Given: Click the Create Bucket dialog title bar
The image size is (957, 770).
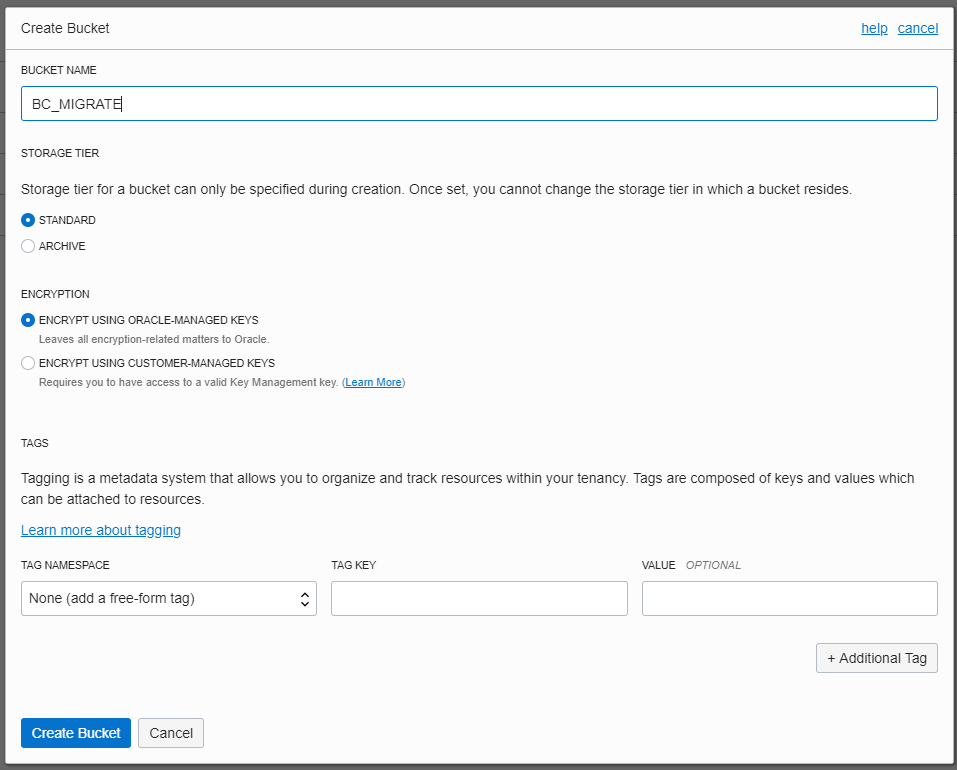Looking at the screenshot, I should coord(65,28).
